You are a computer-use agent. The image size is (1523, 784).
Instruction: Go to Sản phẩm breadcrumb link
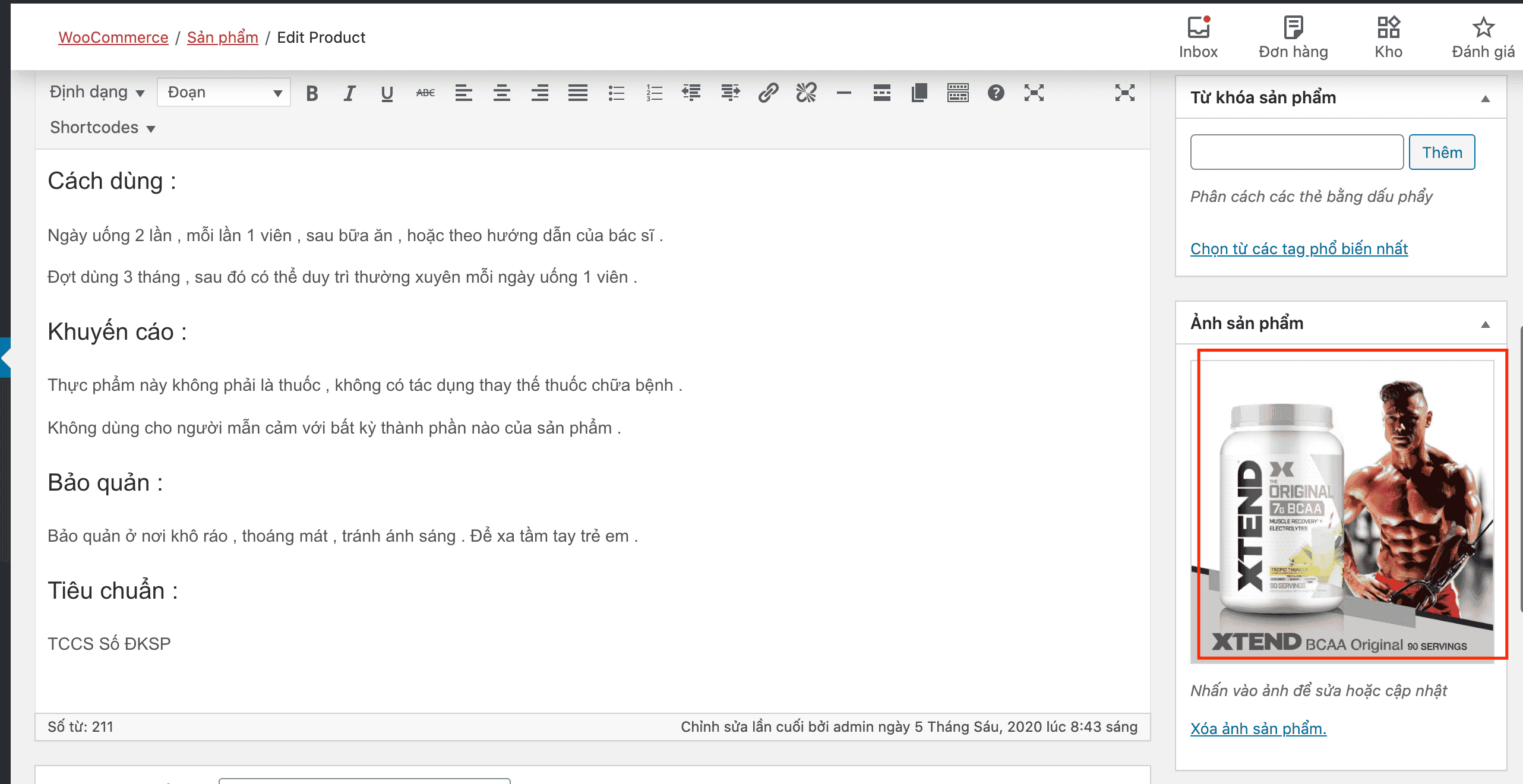pyautogui.click(x=223, y=37)
